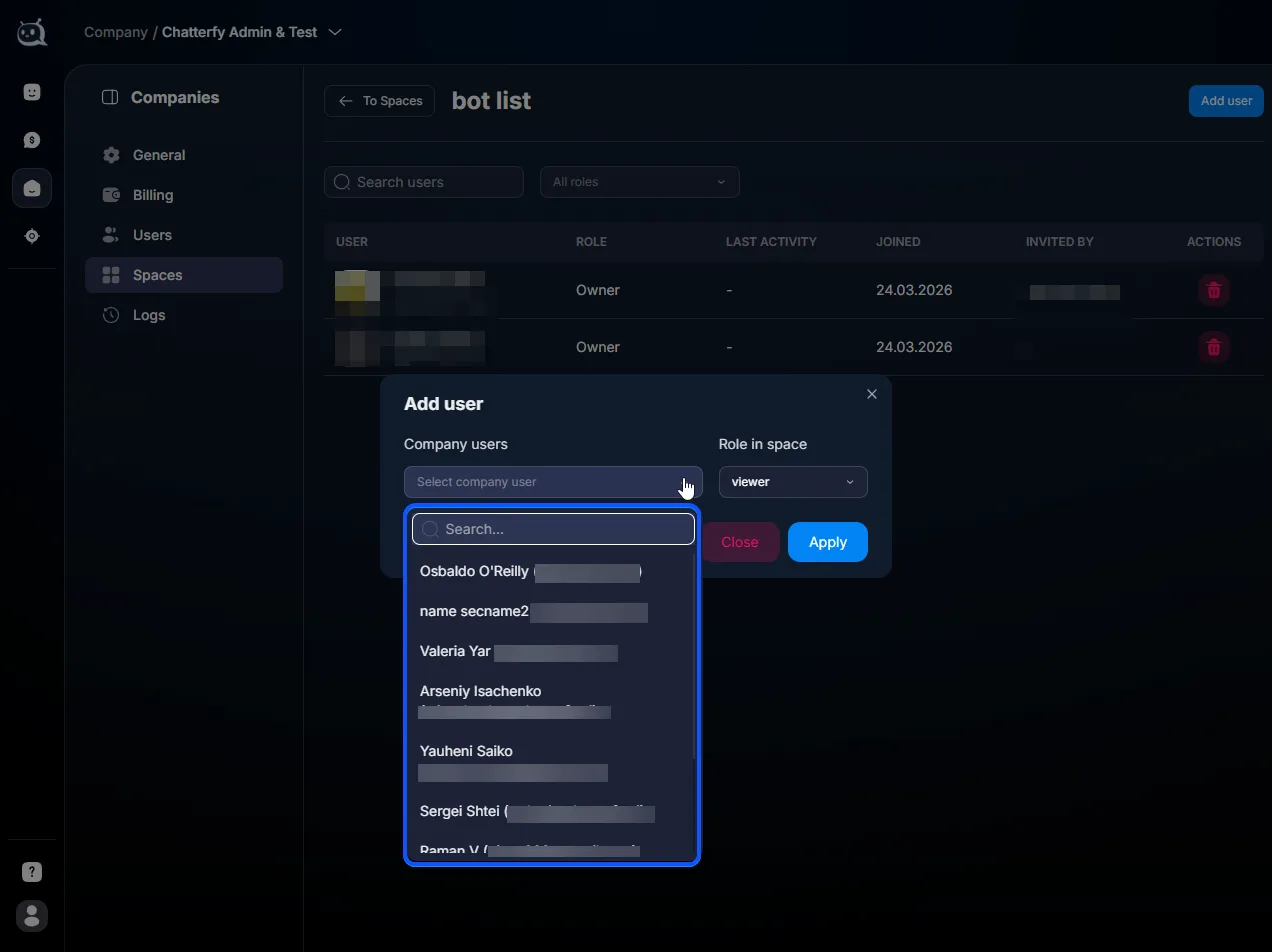The height and width of the screenshot is (952, 1272).
Task: Select the highlighted company building icon in rail
Action: (x=32, y=188)
